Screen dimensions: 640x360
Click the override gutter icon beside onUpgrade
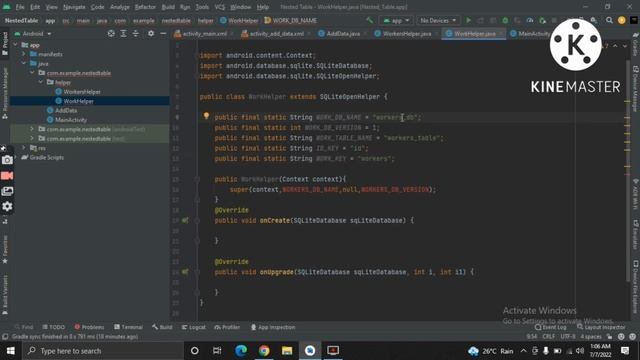tap(185, 272)
